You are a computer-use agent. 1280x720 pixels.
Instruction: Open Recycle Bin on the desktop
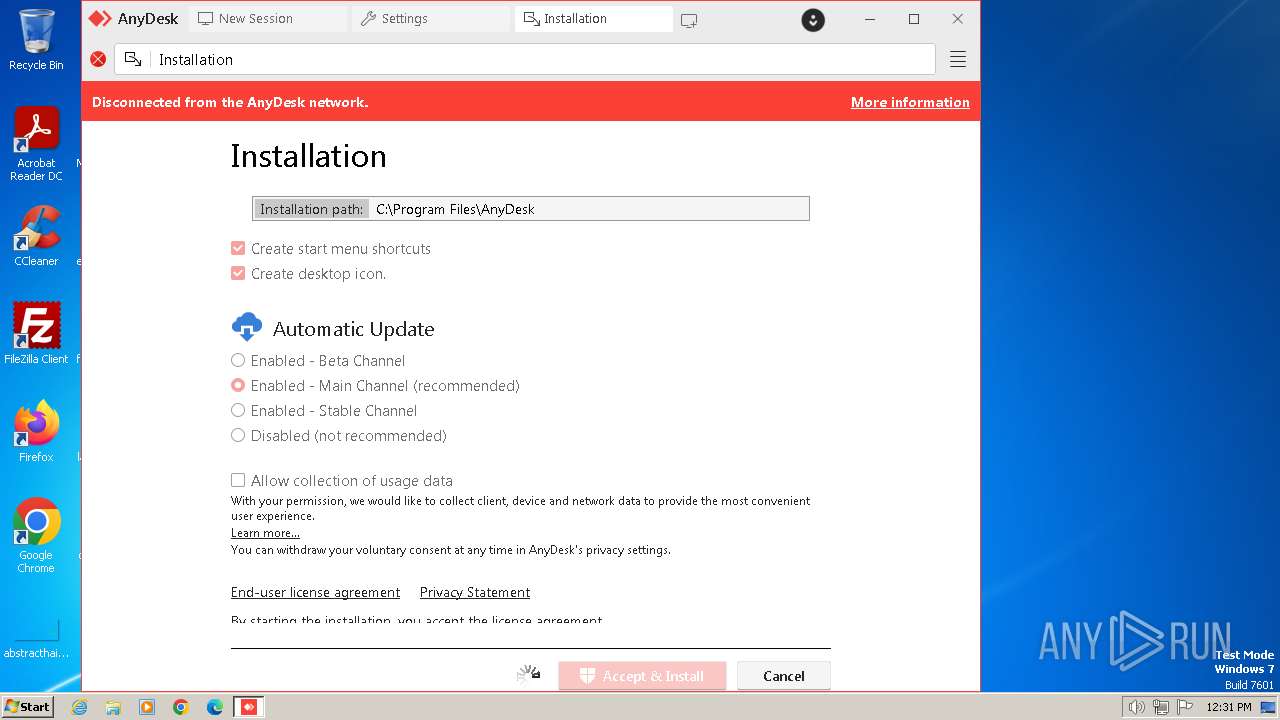click(36, 40)
